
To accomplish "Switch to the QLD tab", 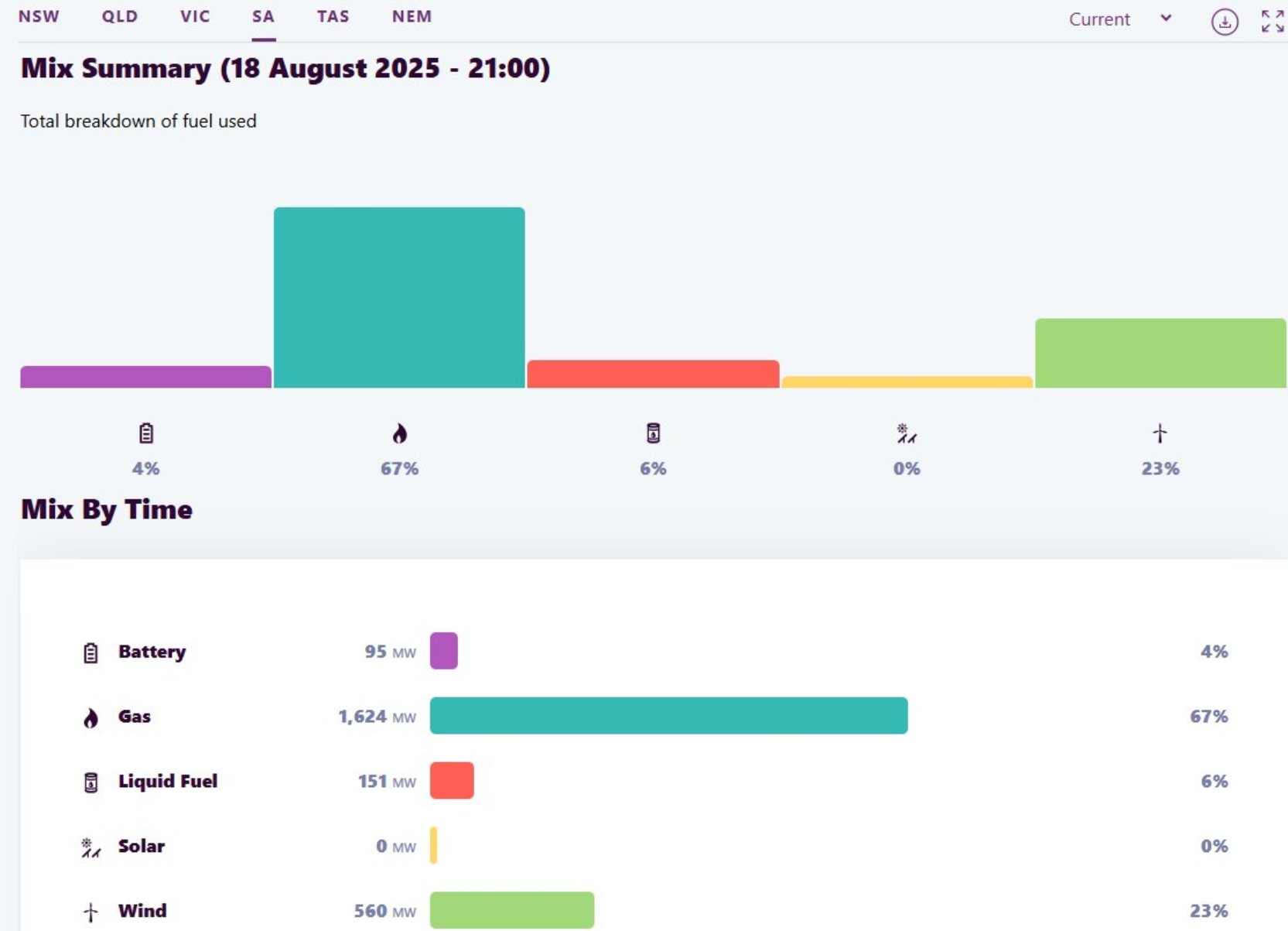I will pos(120,16).
